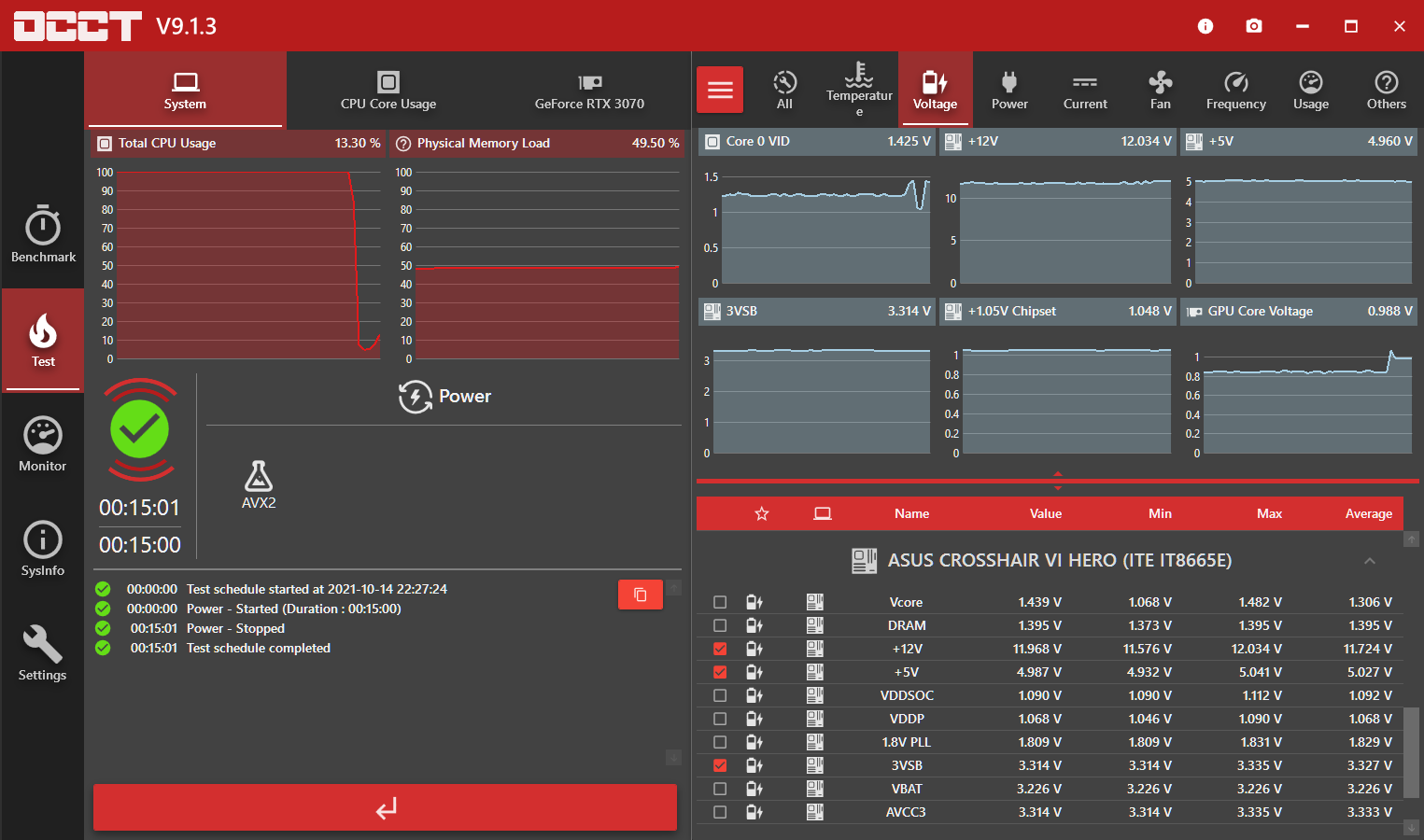Open the SysInfo page
The height and width of the screenshot is (840, 1424).
[43, 549]
